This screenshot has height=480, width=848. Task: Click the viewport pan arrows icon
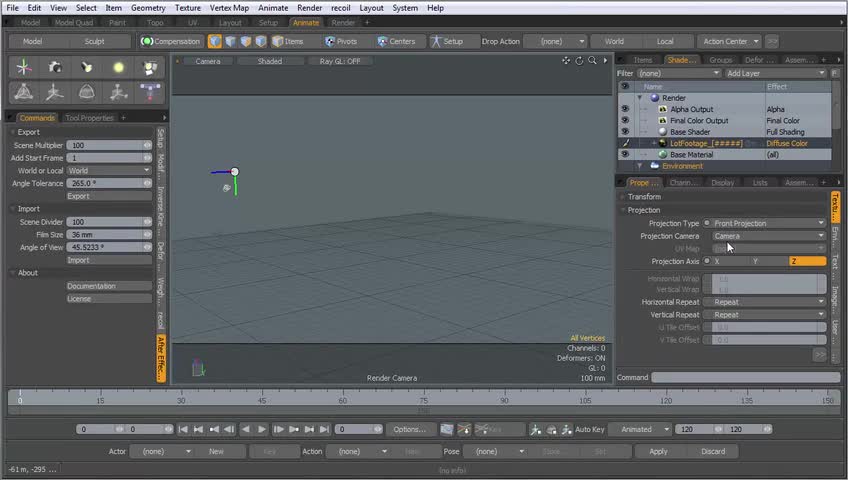(x=566, y=61)
